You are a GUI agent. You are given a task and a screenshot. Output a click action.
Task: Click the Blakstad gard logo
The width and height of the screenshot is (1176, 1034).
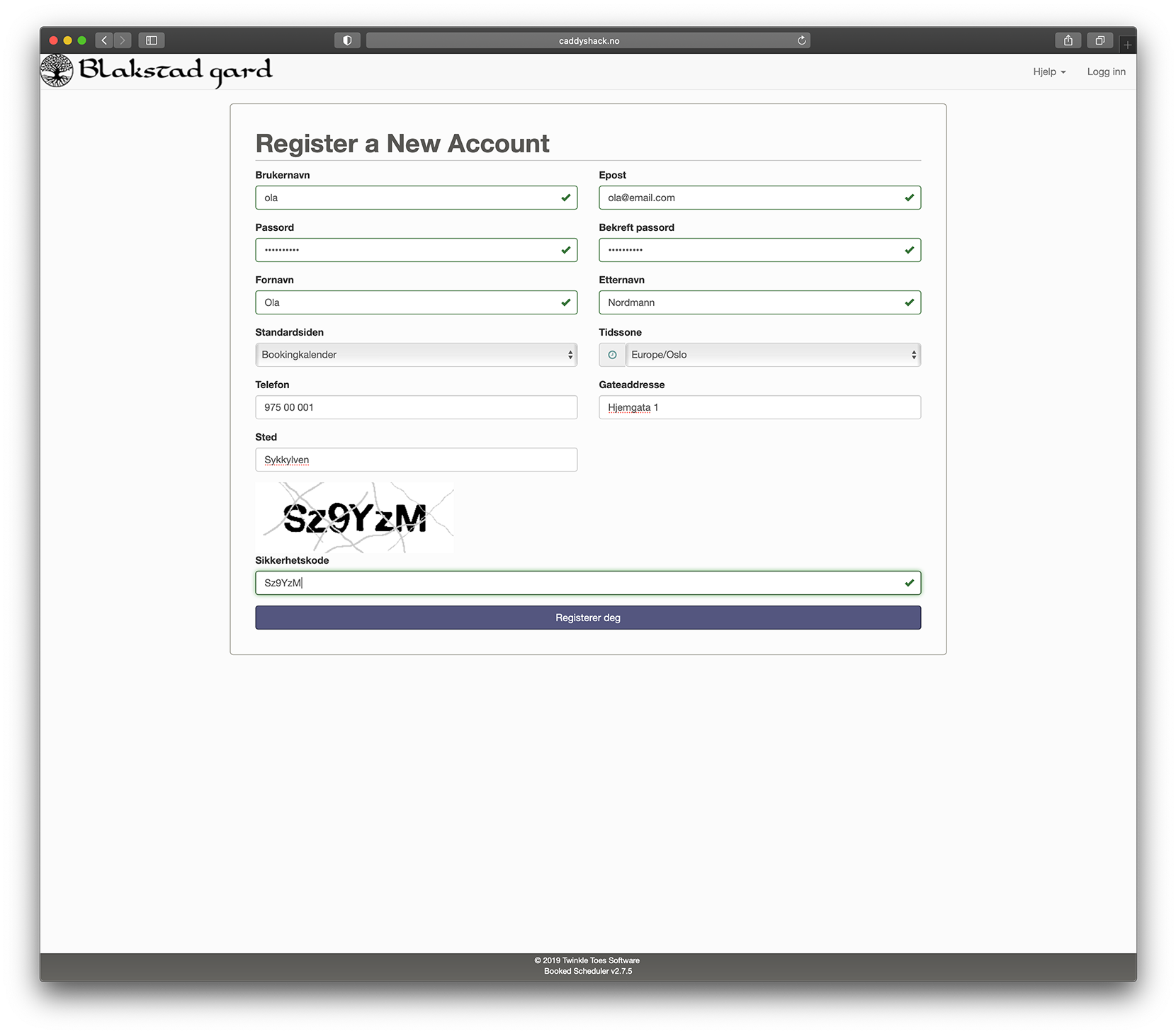coord(157,71)
